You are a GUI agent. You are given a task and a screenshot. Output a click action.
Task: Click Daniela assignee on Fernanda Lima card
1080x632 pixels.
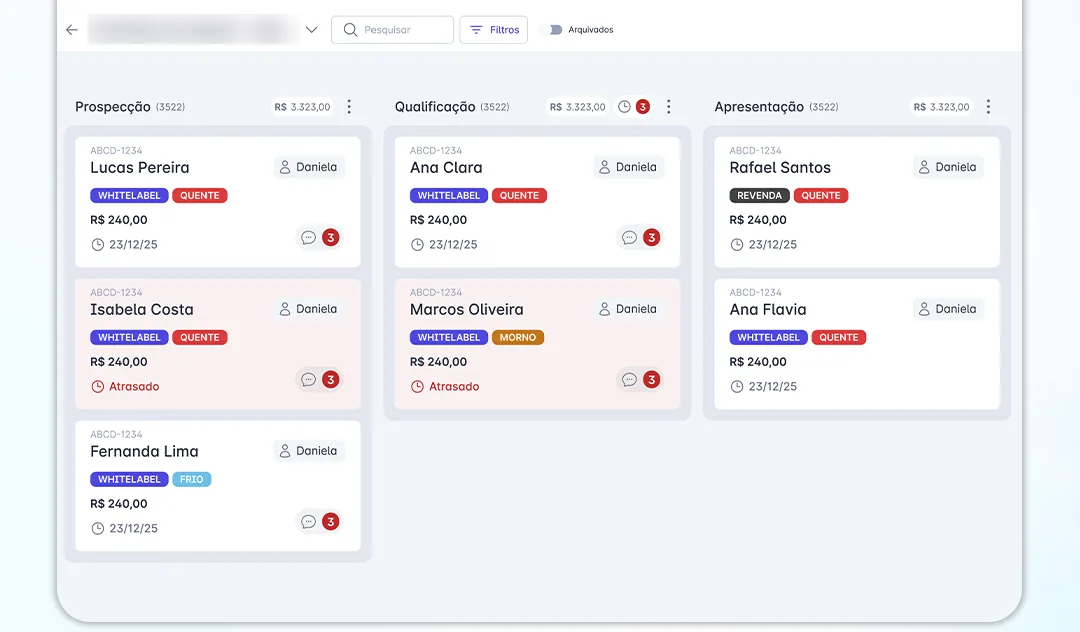[309, 451]
